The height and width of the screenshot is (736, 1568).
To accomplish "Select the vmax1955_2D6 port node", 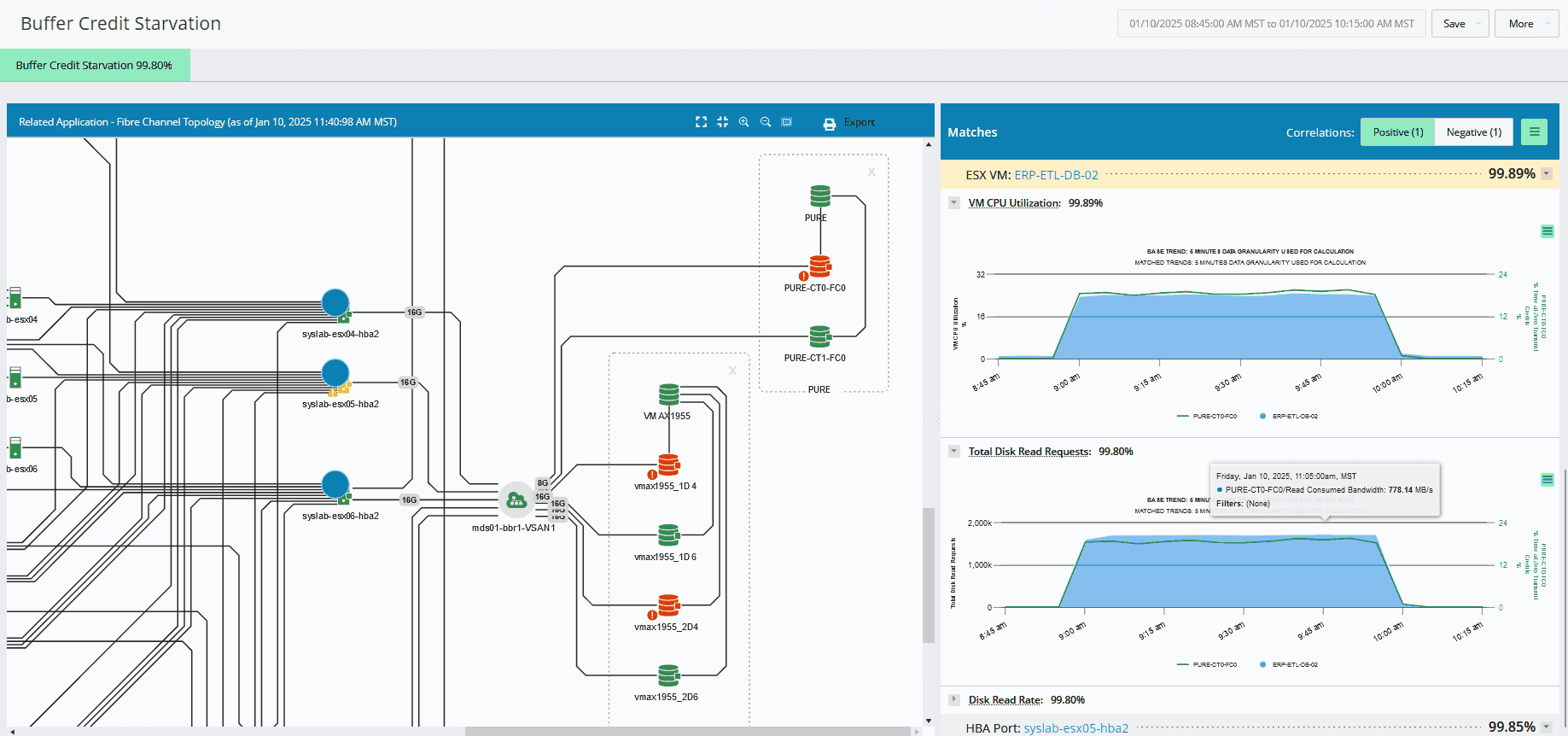I will (668, 675).
